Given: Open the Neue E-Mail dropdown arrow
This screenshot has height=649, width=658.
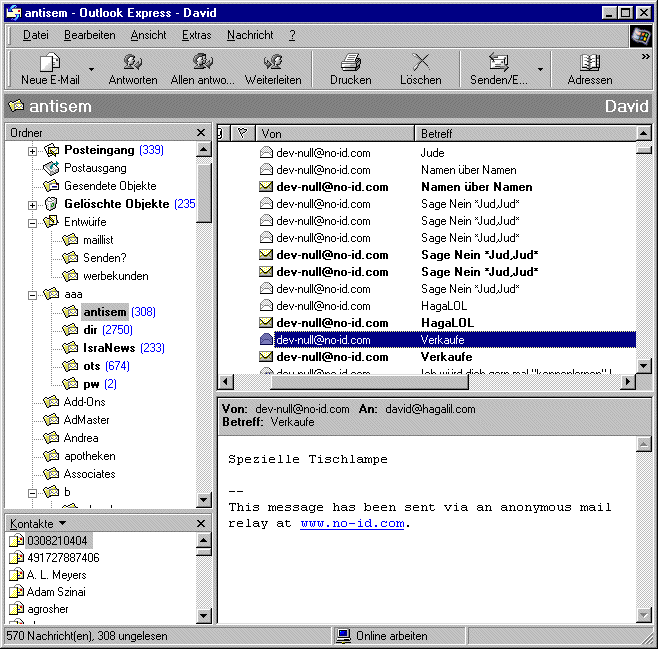Looking at the screenshot, I should coord(92,70).
